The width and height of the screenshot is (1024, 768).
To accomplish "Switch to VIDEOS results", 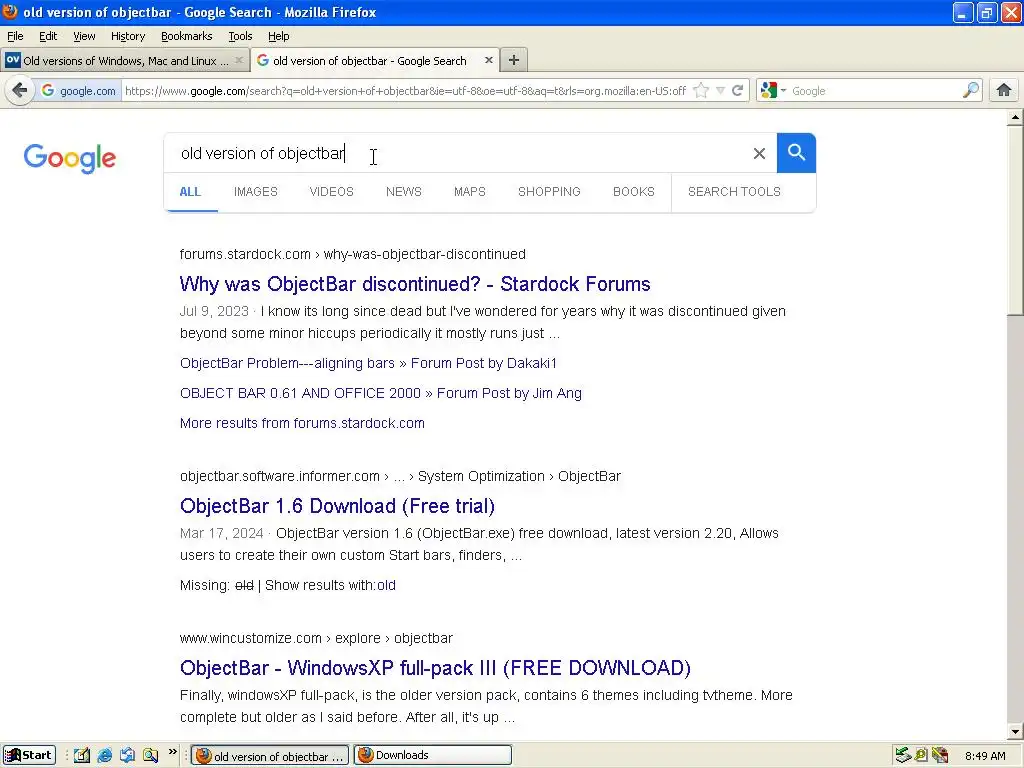I will pos(331,191).
